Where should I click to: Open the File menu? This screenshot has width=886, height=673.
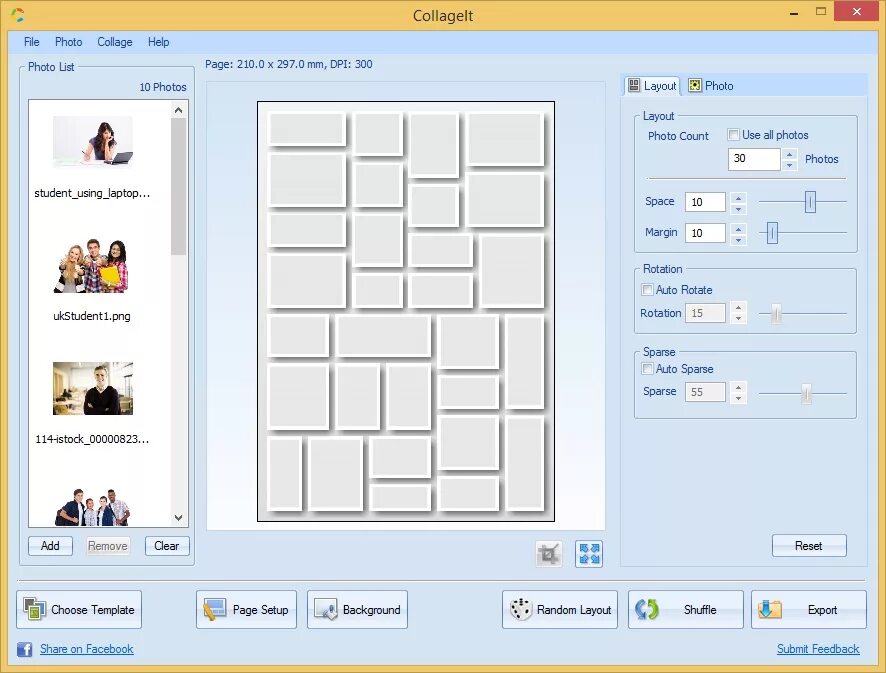(x=32, y=42)
